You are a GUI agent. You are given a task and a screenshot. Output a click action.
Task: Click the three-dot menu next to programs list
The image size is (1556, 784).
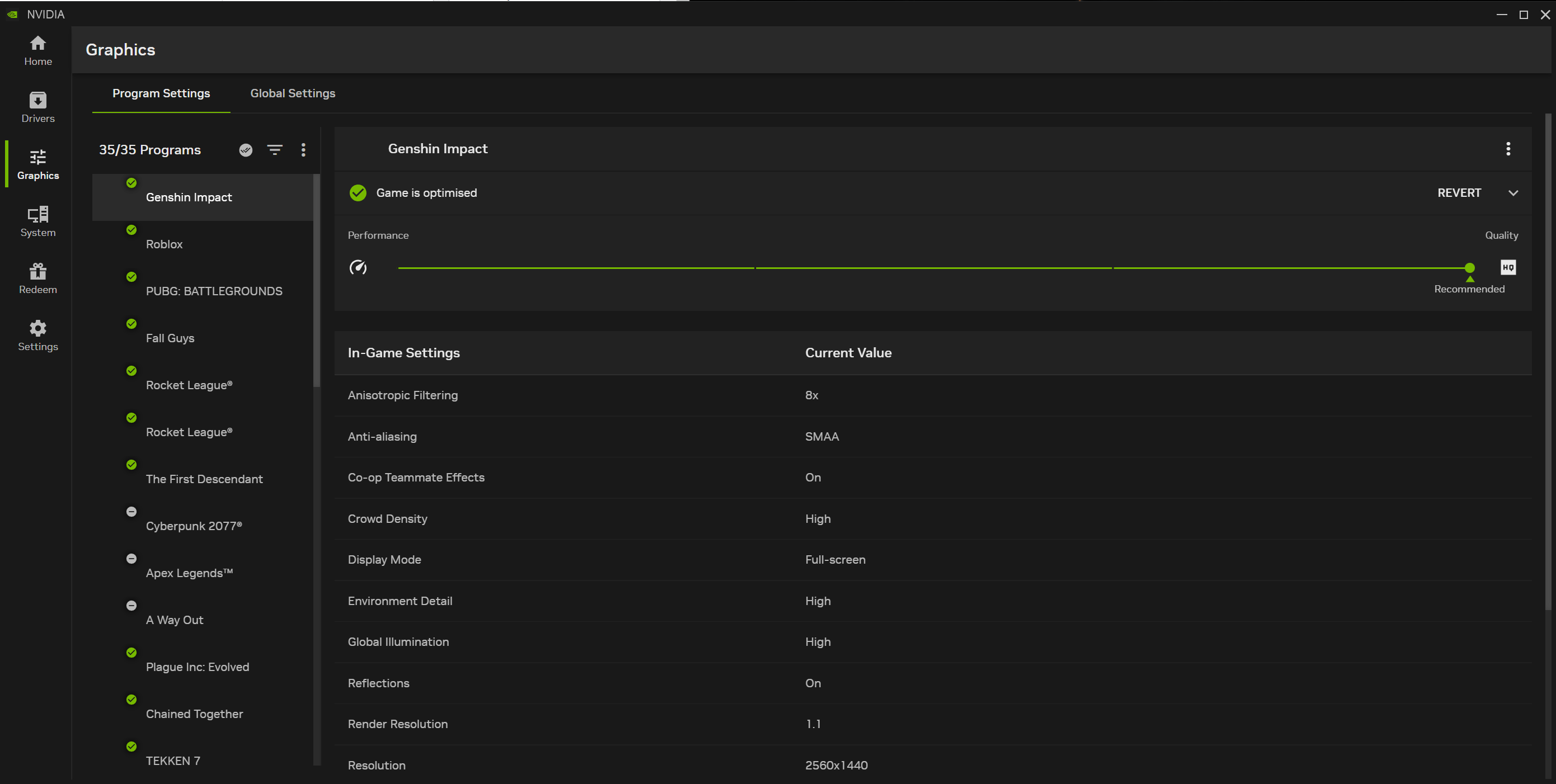point(304,149)
